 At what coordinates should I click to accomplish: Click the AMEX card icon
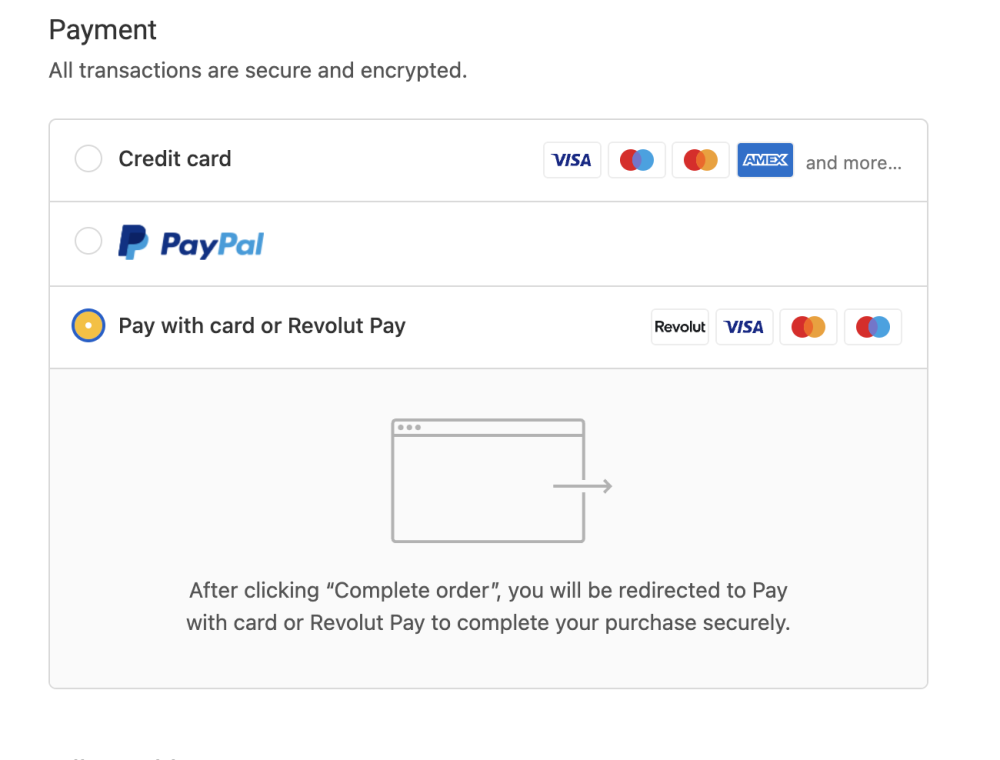click(x=765, y=160)
